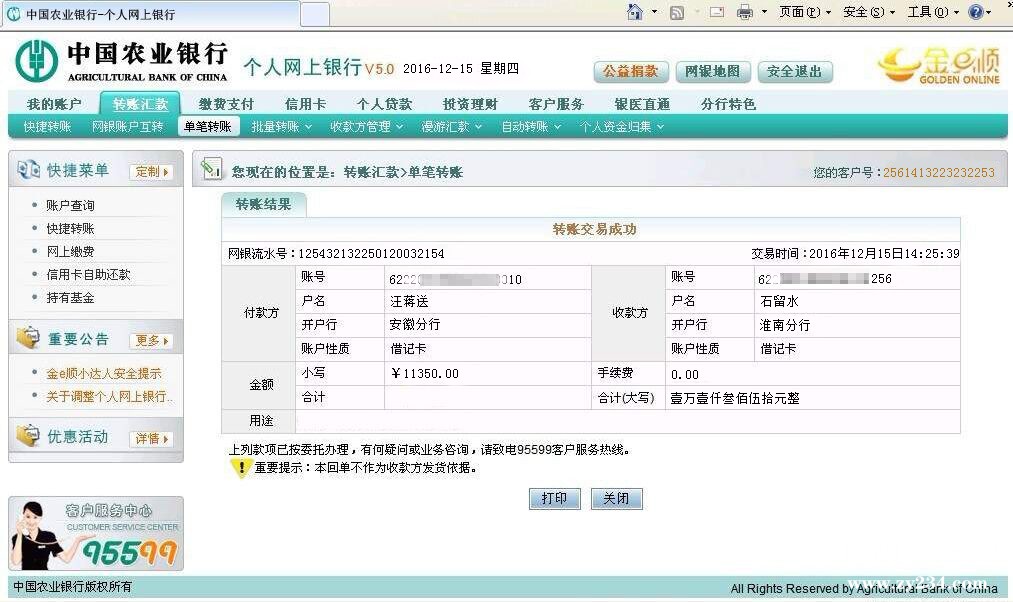Open the 信用卡 main menu
This screenshot has width=1013, height=602.
[306, 104]
